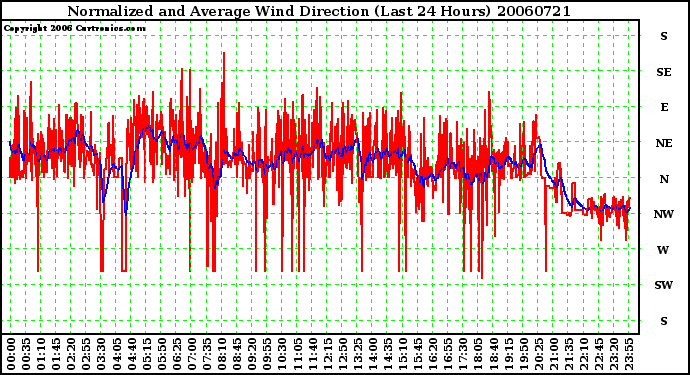690x375 pixels.
Task: Select the 06:25 time axis label
Action: [177, 354]
